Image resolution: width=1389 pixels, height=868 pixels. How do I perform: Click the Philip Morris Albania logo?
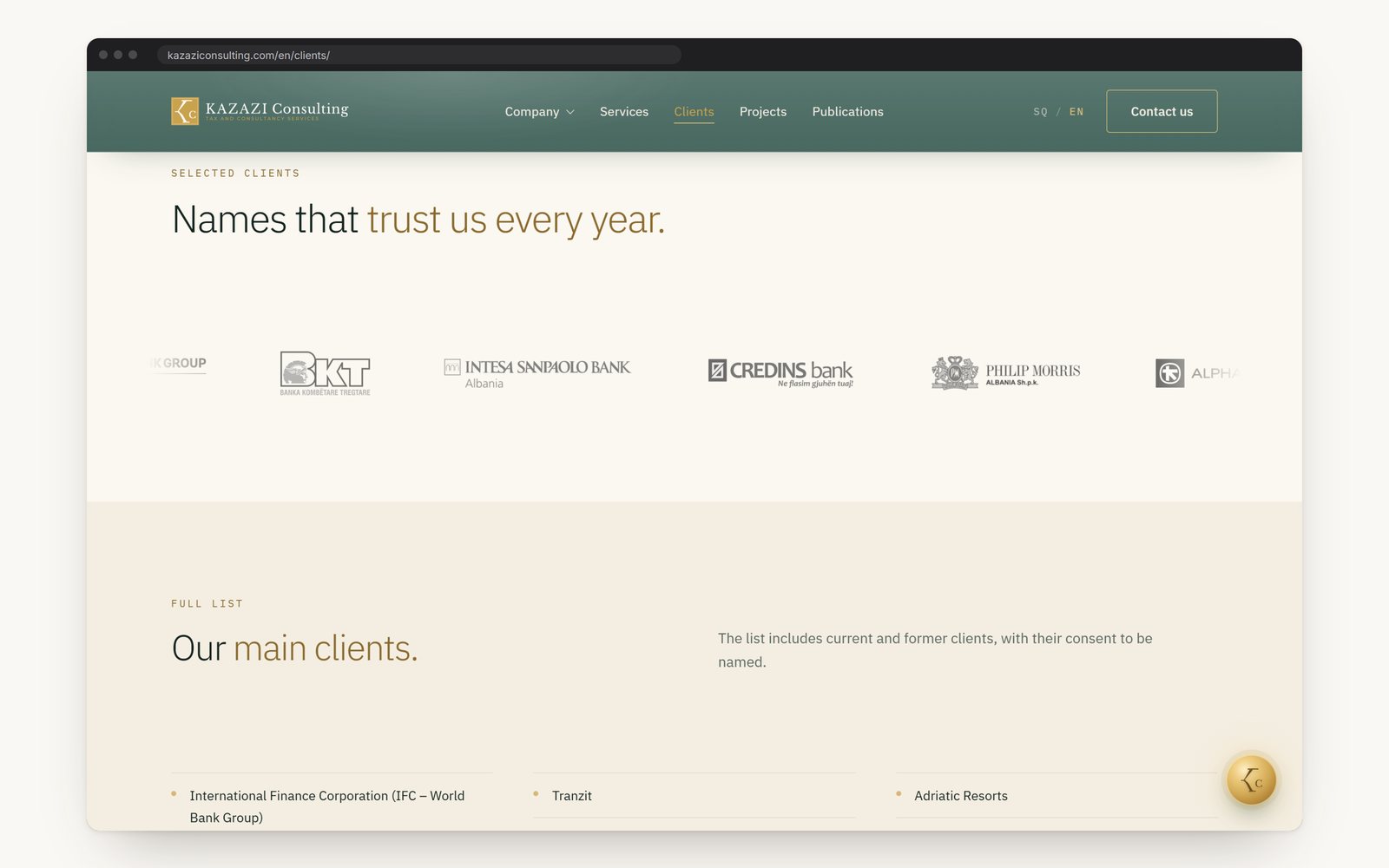click(x=1006, y=373)
